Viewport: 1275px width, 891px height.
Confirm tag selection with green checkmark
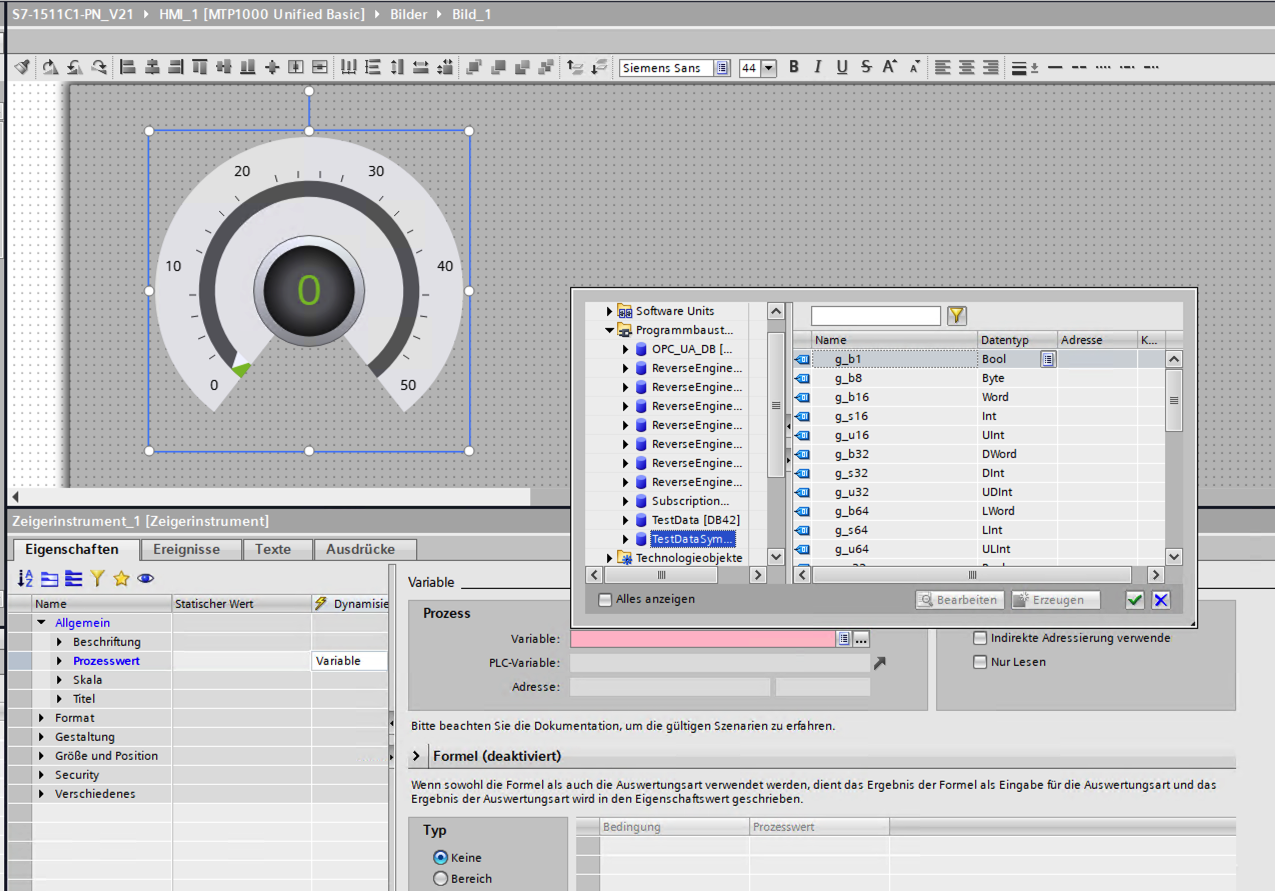(x=1134, y=600)
